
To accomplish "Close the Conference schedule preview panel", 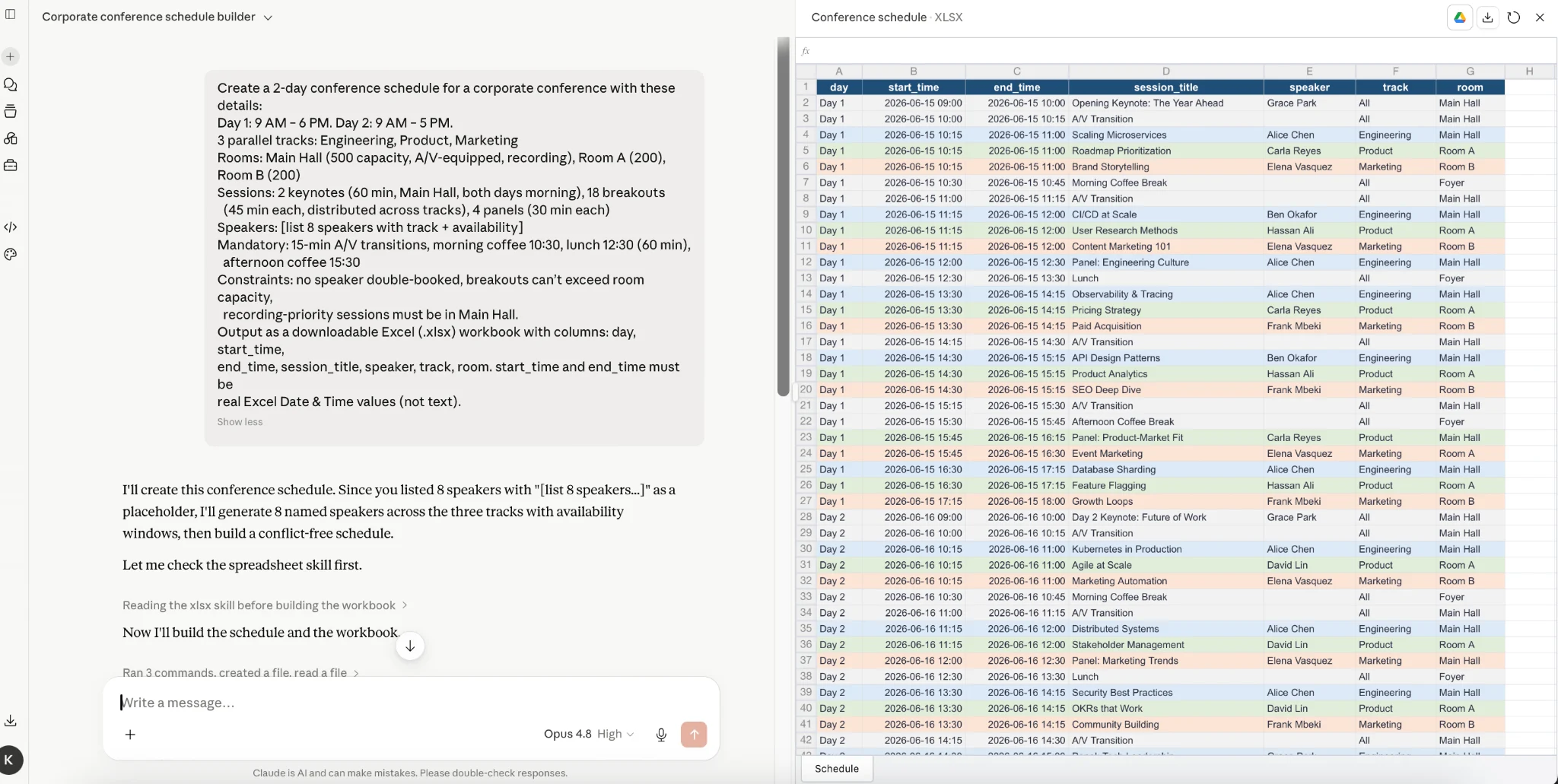I will (1540, 17).
